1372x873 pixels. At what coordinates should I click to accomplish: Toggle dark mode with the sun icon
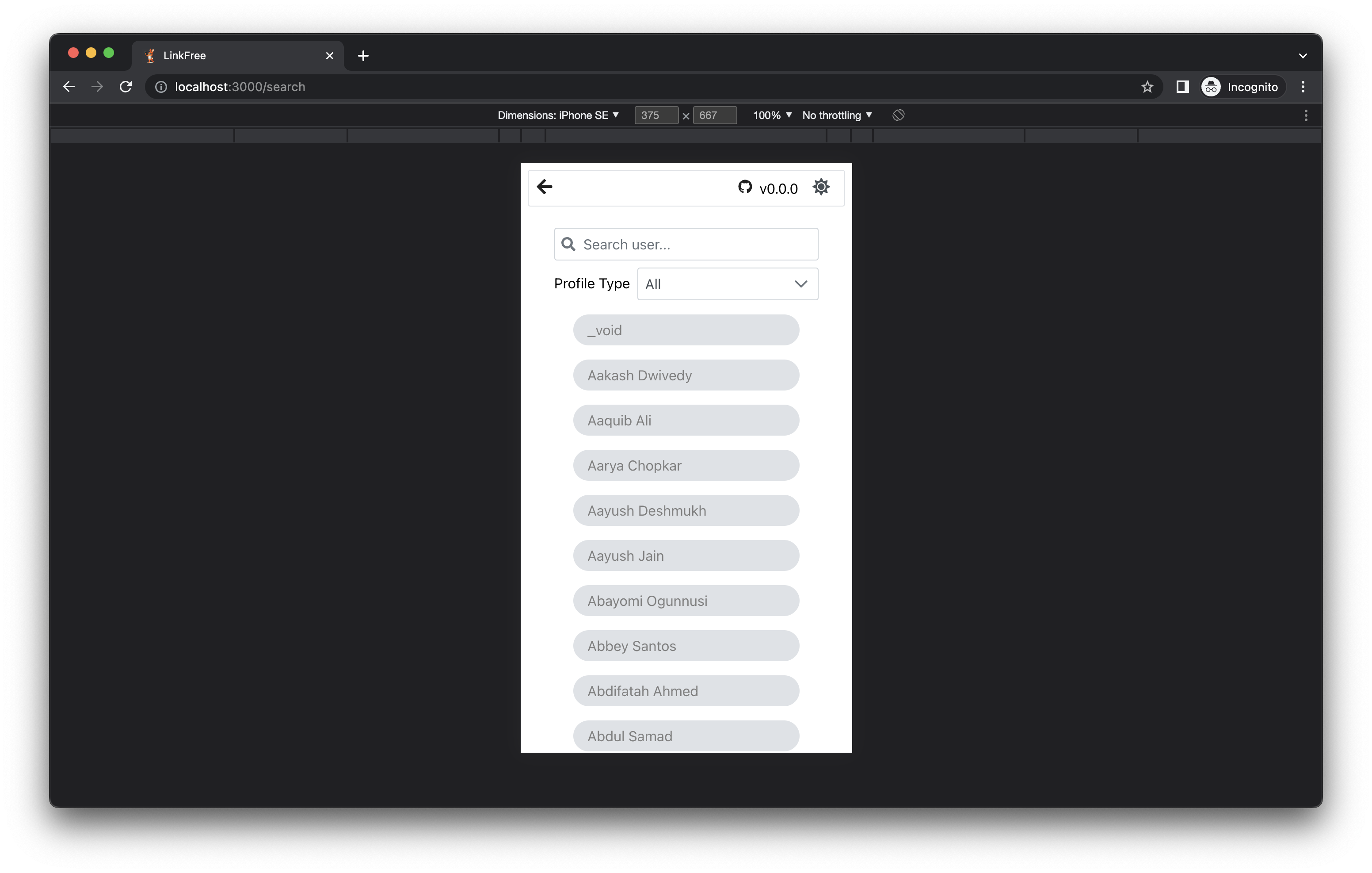821,187
